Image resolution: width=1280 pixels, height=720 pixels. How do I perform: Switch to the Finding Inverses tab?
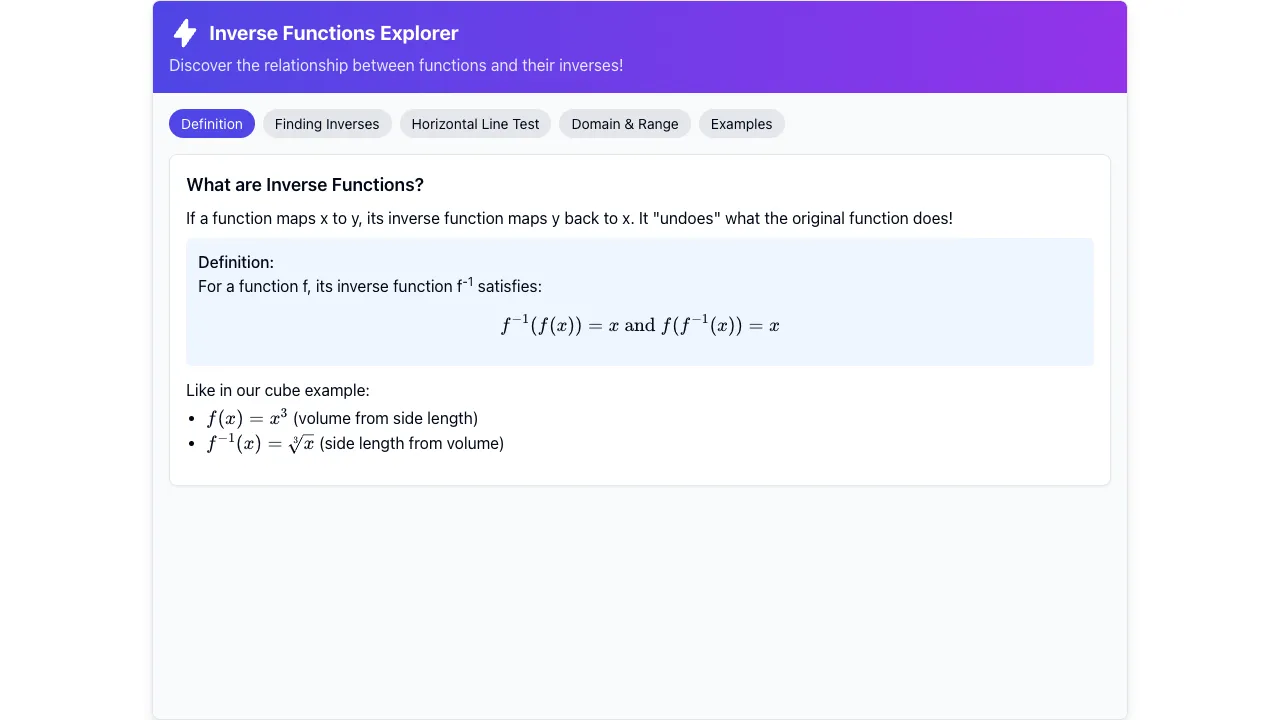[327, 124]
